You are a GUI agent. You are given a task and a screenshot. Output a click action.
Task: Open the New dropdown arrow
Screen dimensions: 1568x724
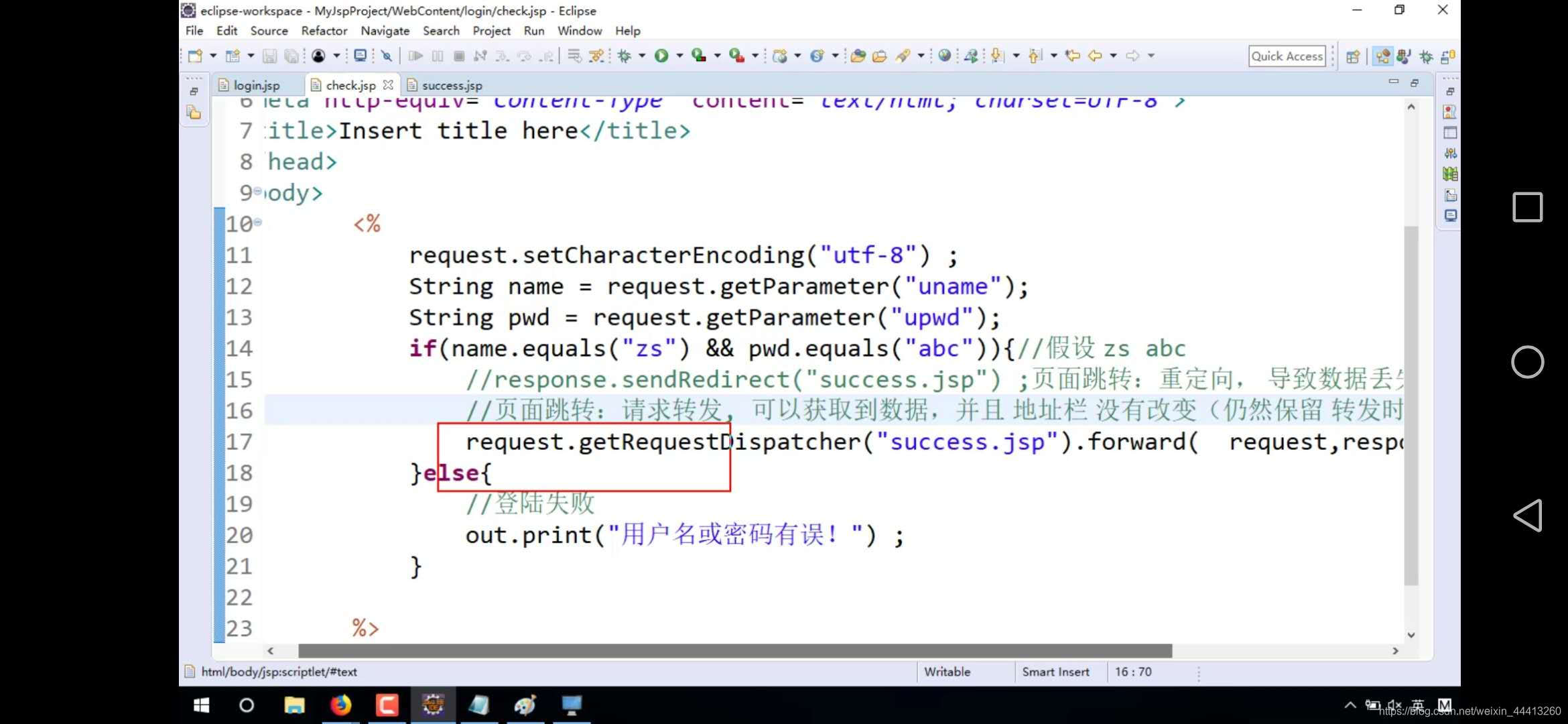coord(213,56)
